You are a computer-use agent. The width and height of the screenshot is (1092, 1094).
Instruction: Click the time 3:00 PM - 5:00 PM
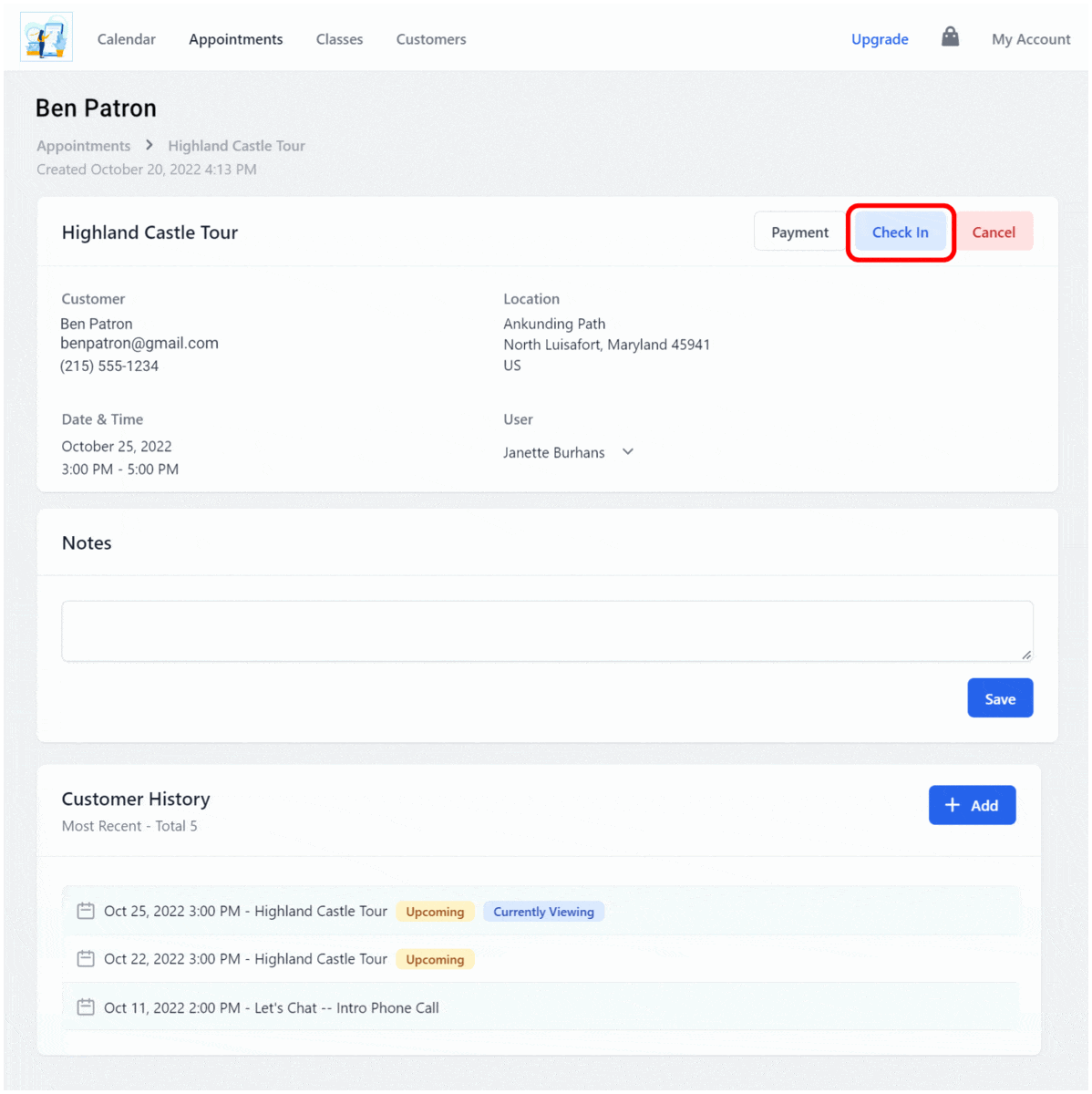(x=120, y=470)
